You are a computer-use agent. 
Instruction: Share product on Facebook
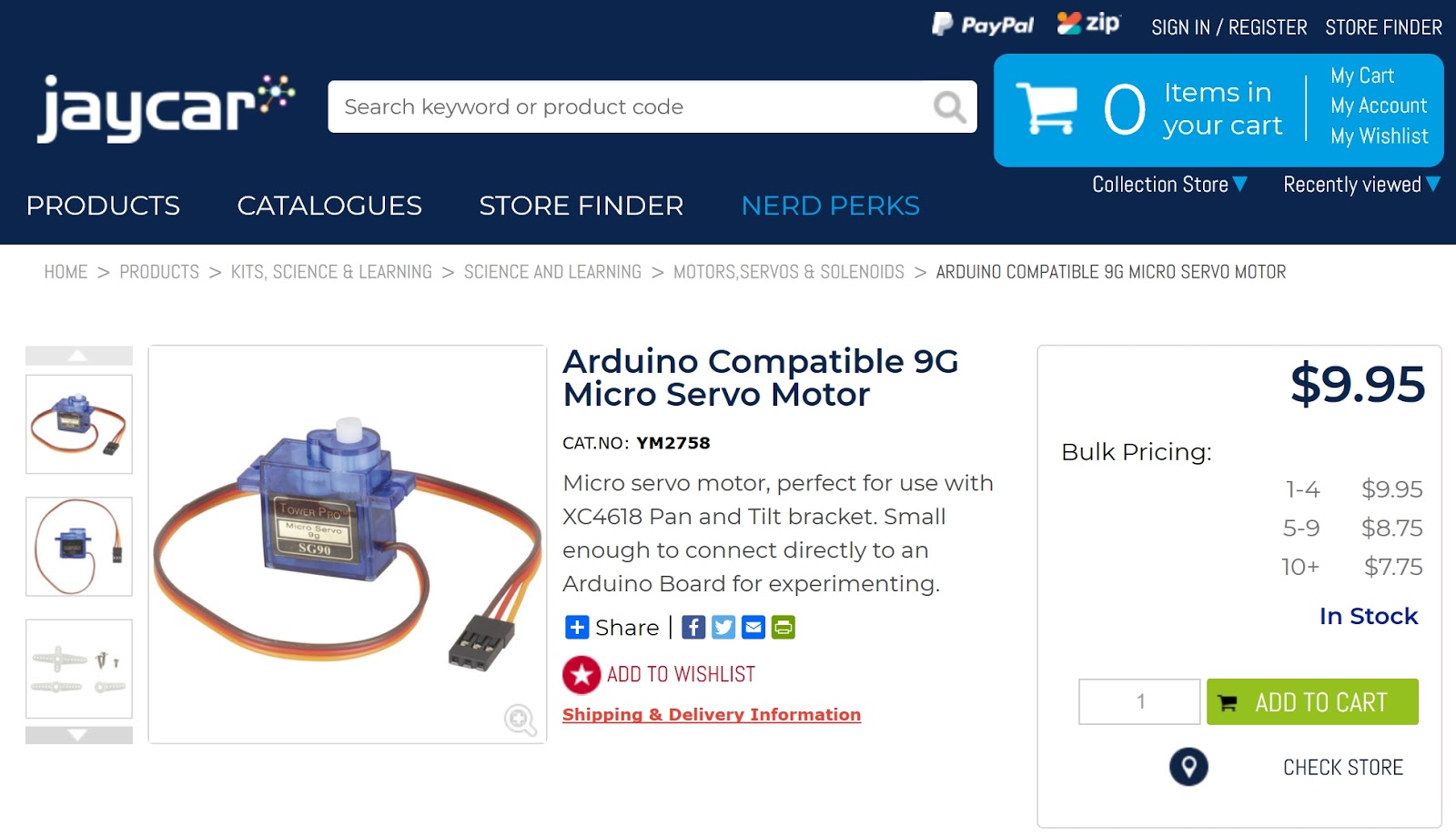tap(693, 627)
